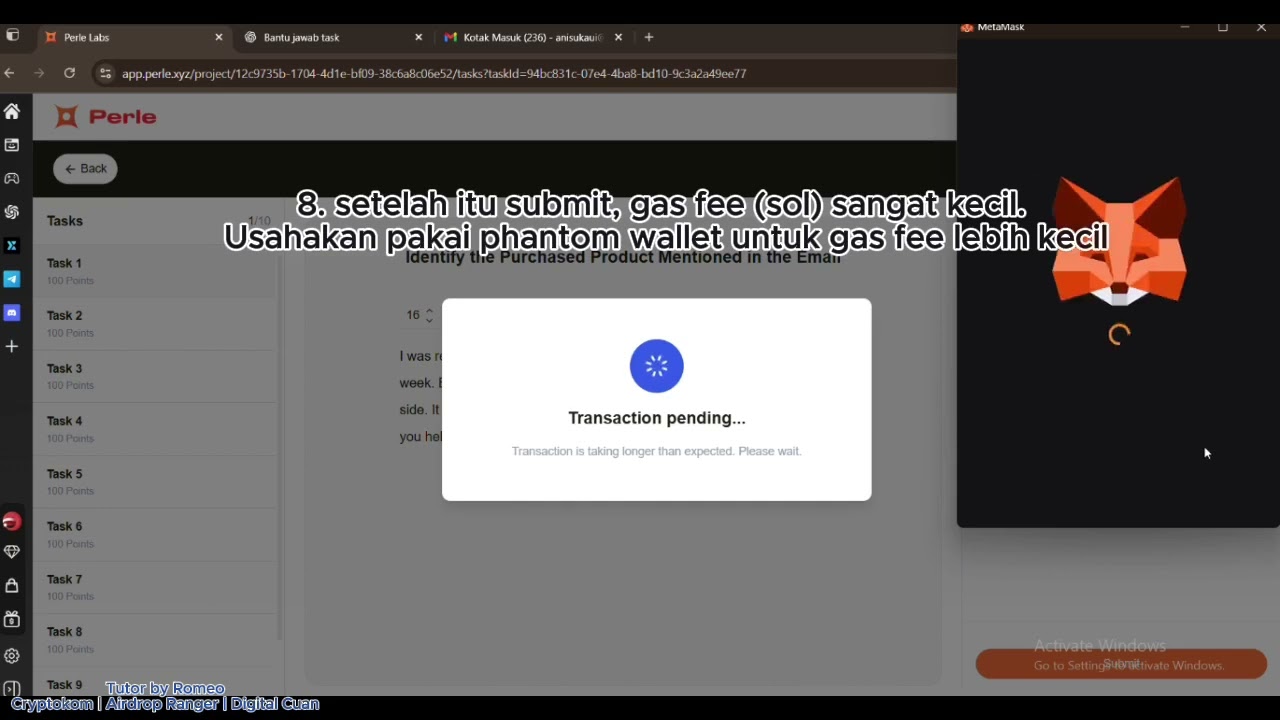Minimize the MetaMask window
Image resolution: width=1280 pixels, height=720 pixels.
tap(1185, 28)
